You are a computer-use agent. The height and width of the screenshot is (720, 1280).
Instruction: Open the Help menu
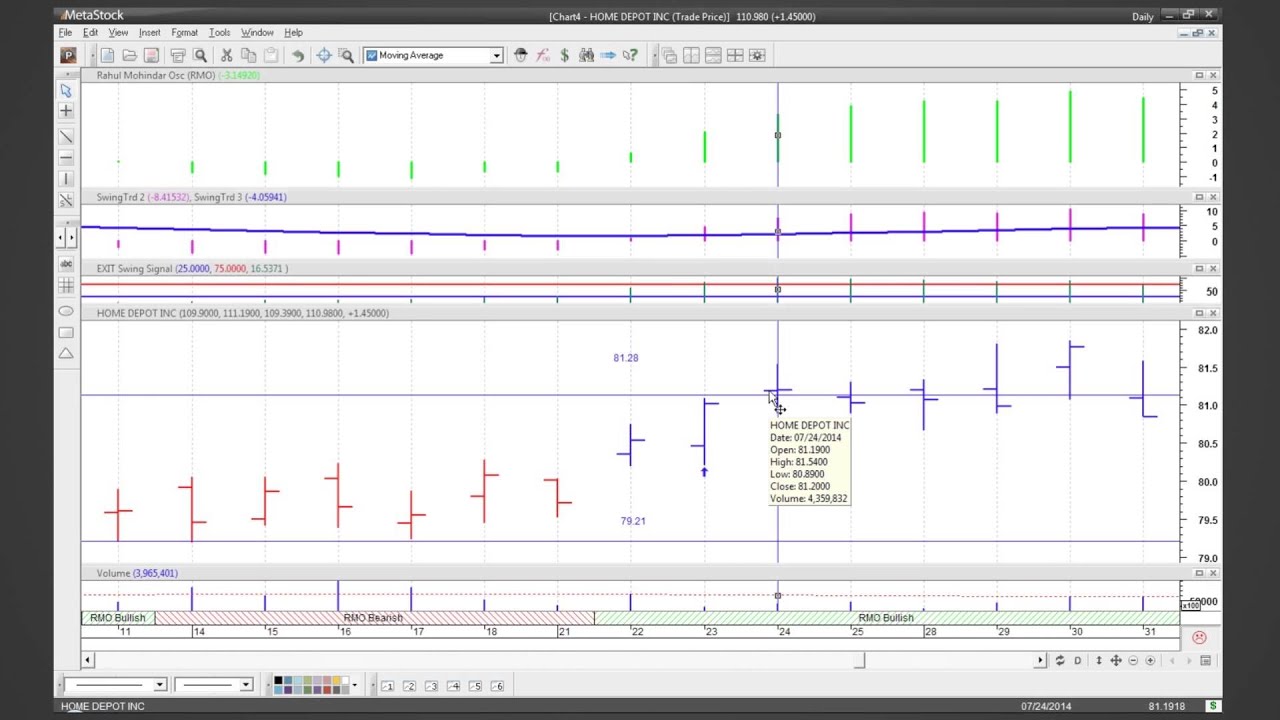click(293, 33)
